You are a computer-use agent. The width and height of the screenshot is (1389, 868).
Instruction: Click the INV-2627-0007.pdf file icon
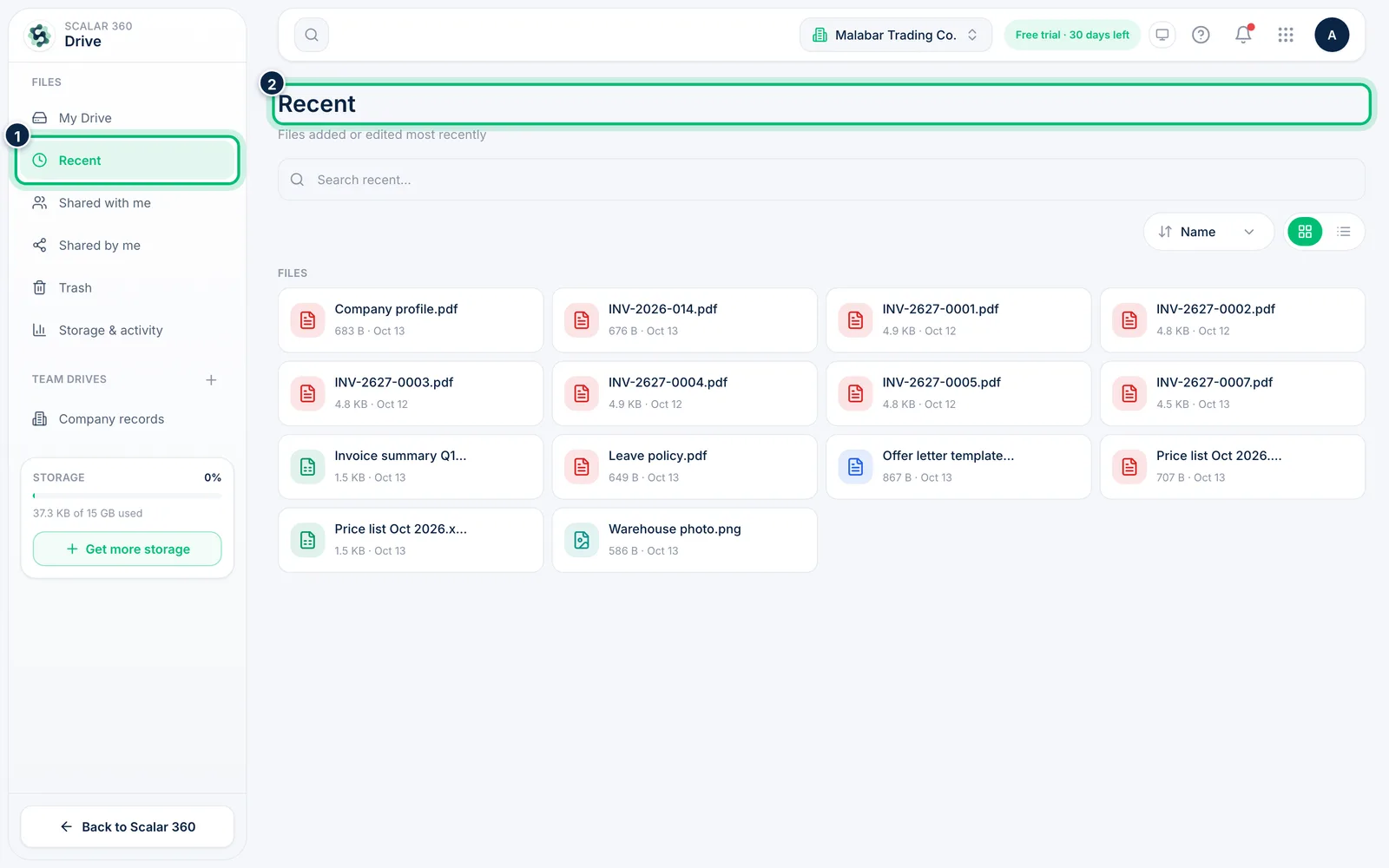(1129, 393)
